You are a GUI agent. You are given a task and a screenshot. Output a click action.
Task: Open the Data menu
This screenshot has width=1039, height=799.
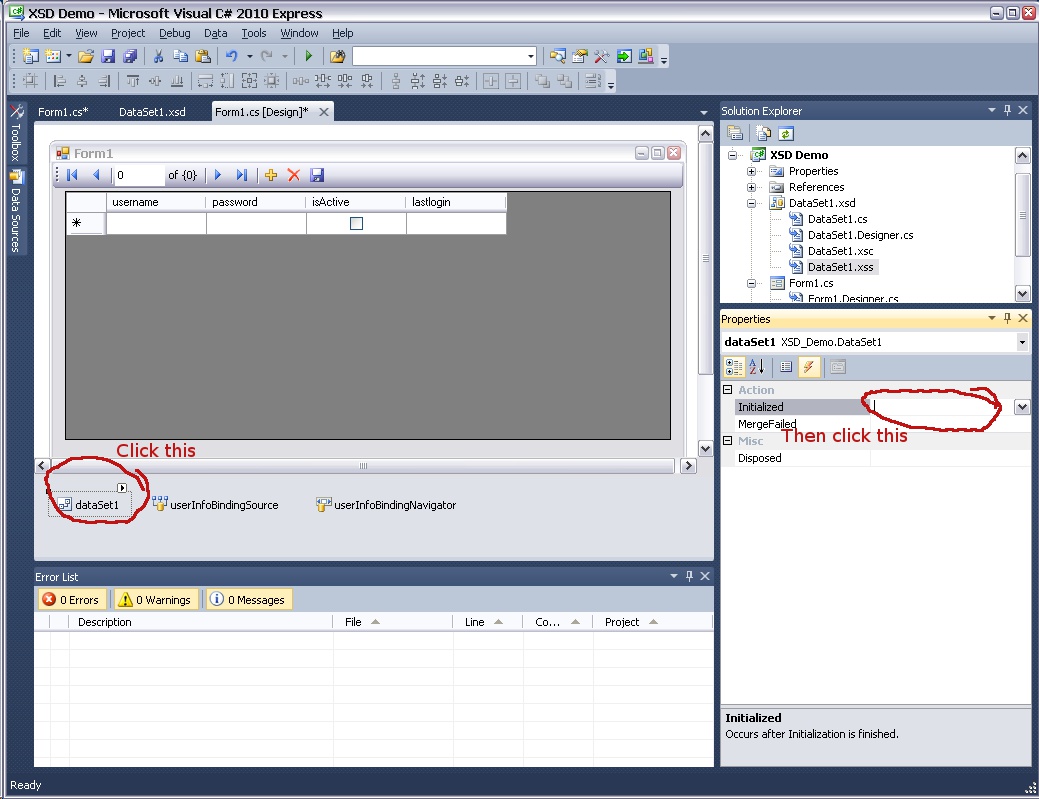point(215,33)
